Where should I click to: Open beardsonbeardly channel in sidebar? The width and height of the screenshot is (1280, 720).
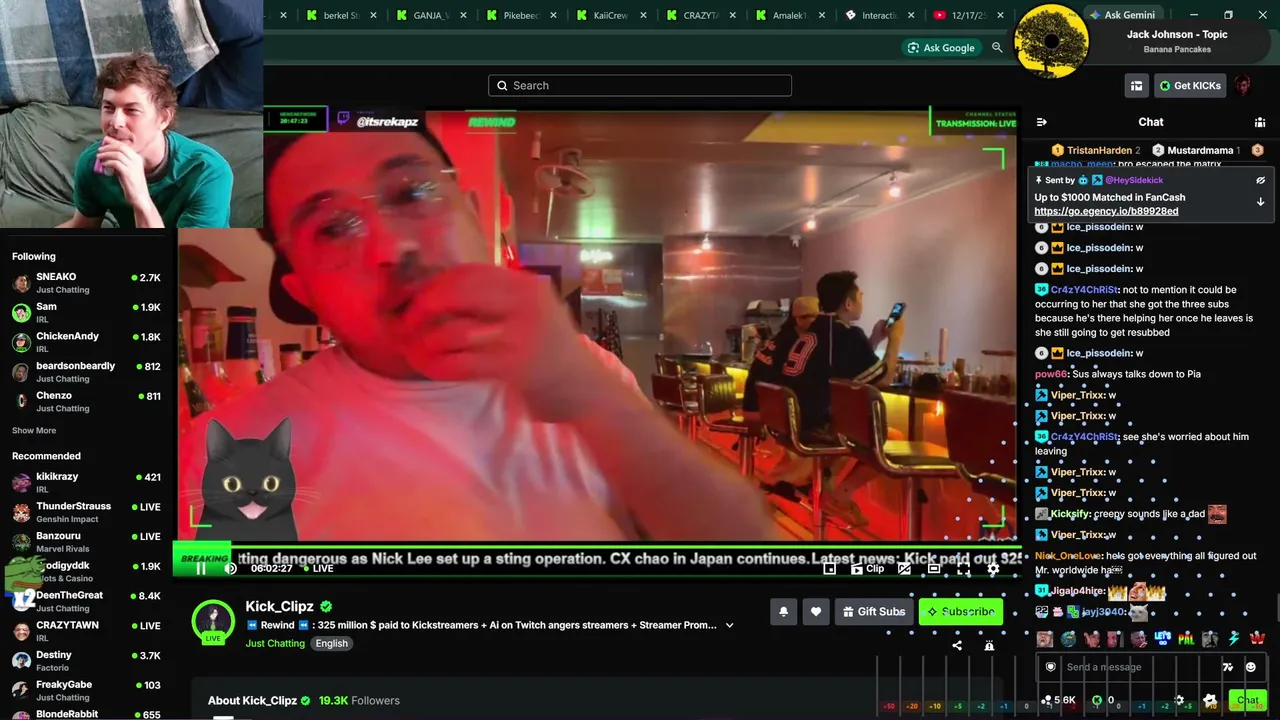[x=86, y=372]
